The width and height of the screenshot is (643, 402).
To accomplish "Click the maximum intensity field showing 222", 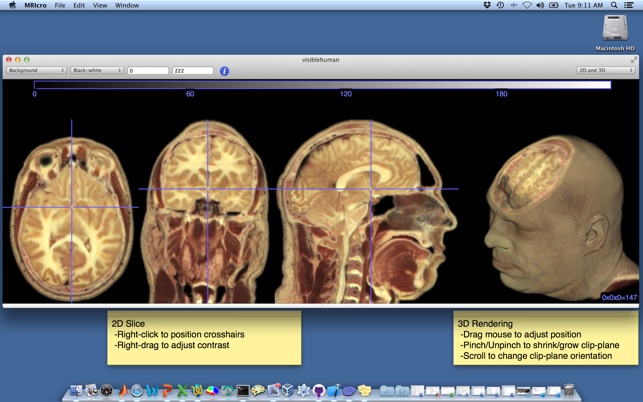I will pyautogui.click(x=192, y=71).
